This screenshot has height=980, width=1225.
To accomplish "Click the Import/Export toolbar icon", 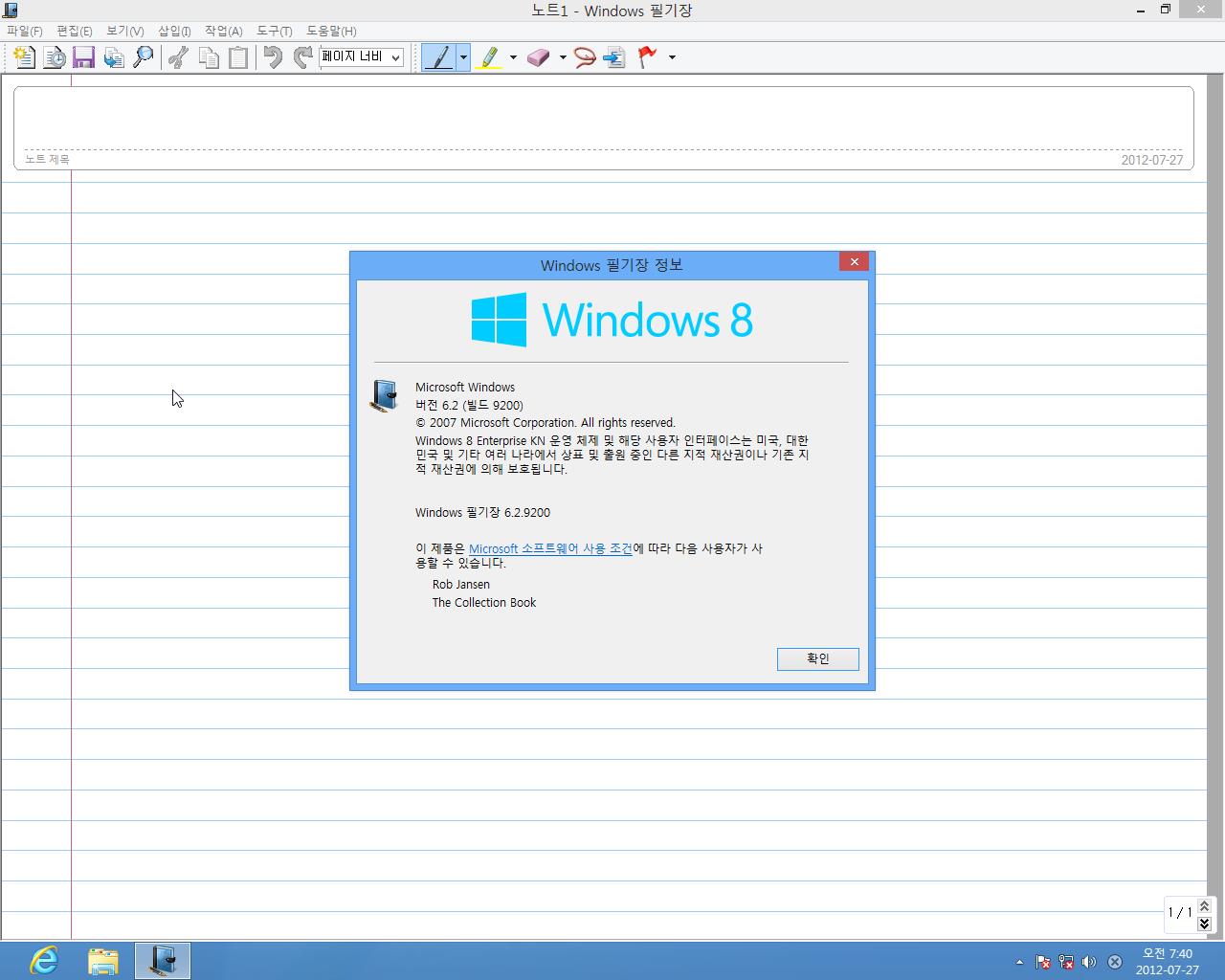I will (x=114, y=57).
